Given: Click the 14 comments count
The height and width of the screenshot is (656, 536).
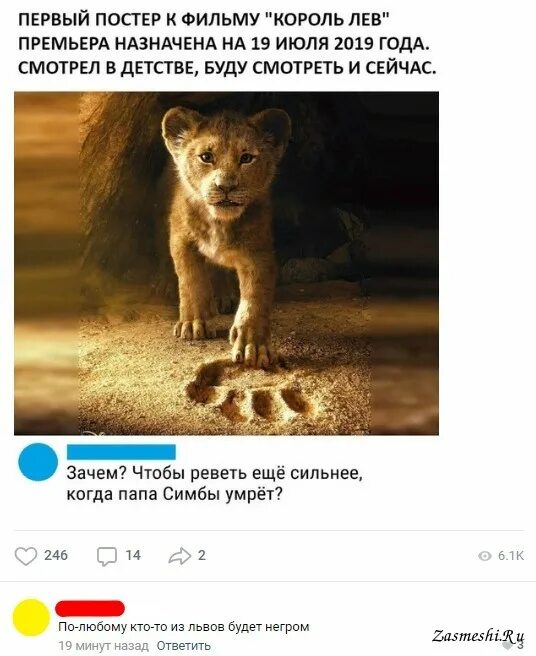Looking at the screenshot, I should (133, 555).
